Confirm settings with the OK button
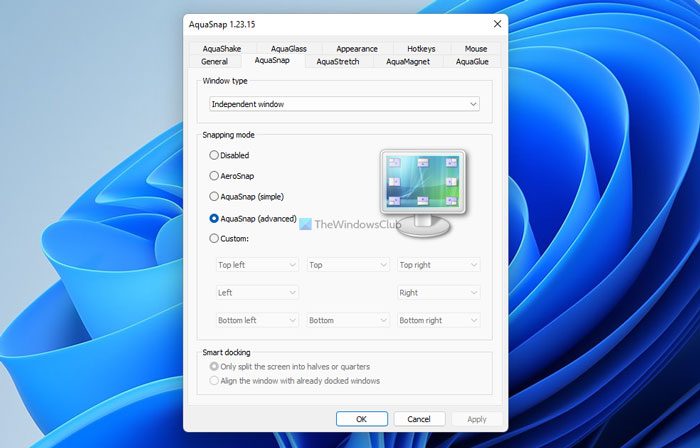700x448 pixels. (362, 419)
